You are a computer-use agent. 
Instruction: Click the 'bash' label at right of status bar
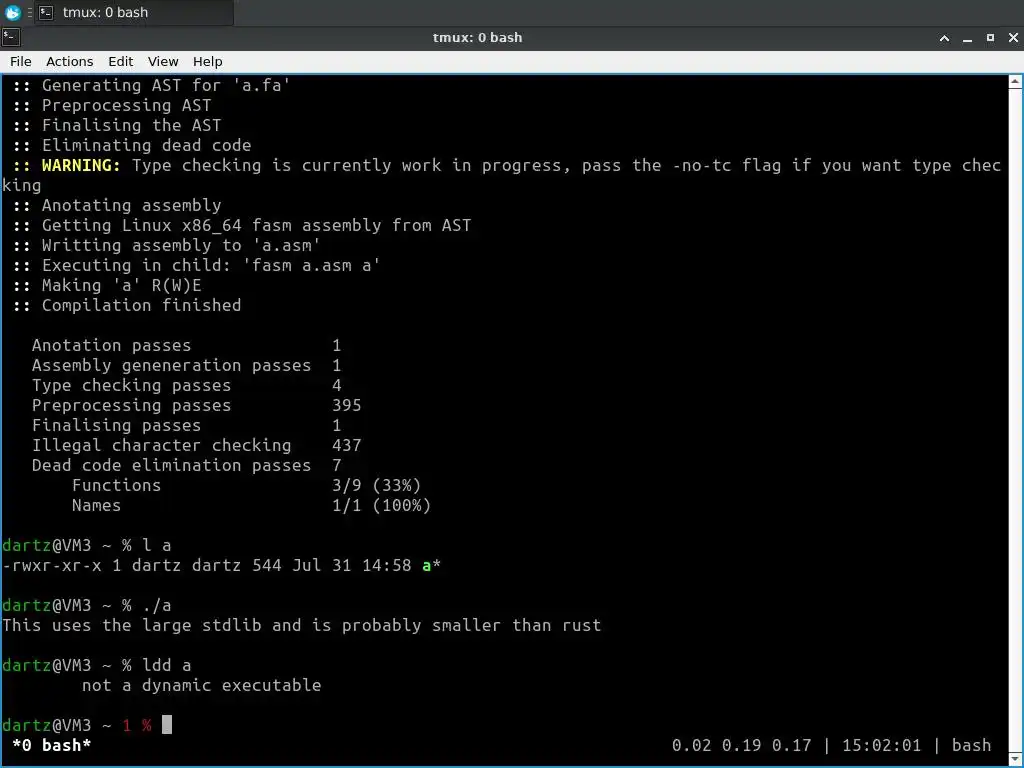tap(971, 745)
